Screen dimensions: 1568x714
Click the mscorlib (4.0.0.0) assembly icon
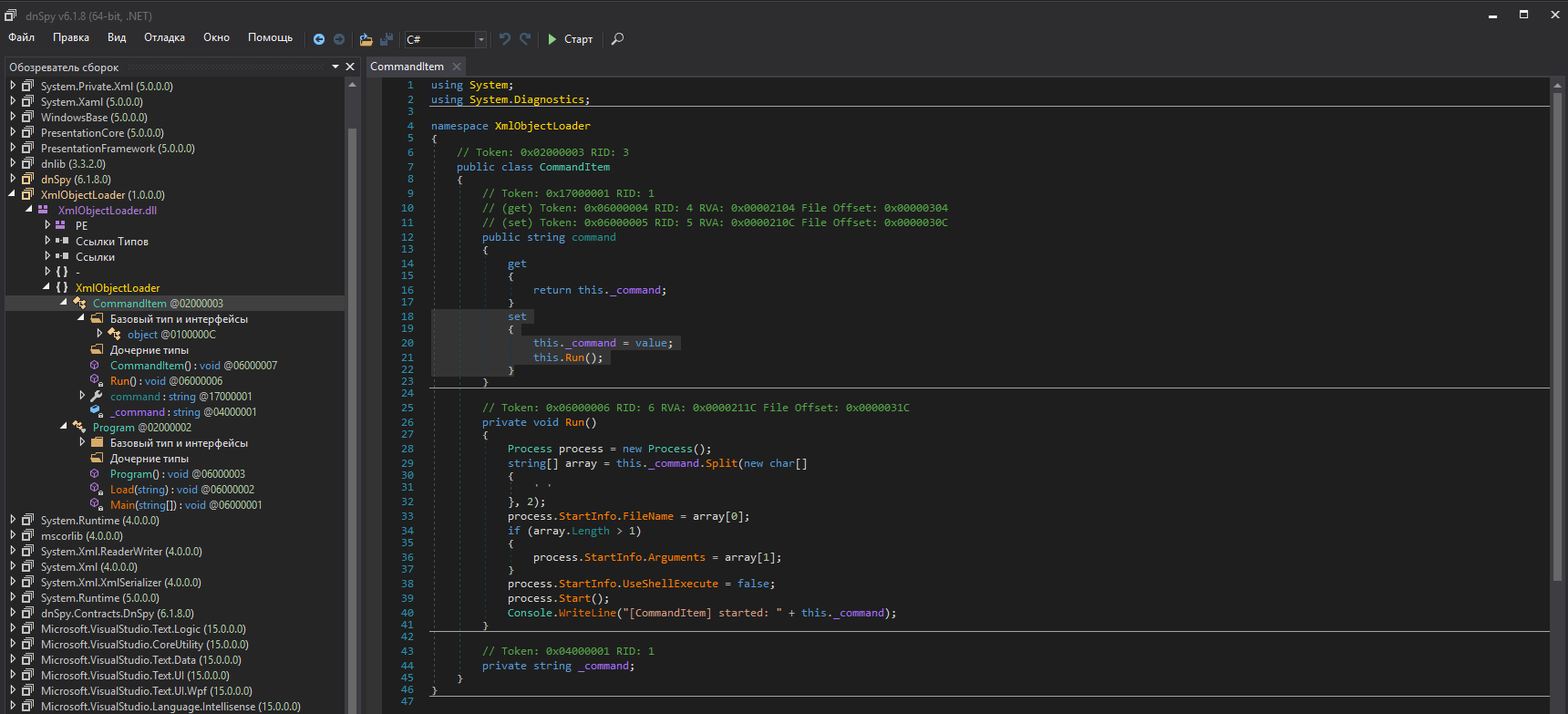click(x=28, y=535)
